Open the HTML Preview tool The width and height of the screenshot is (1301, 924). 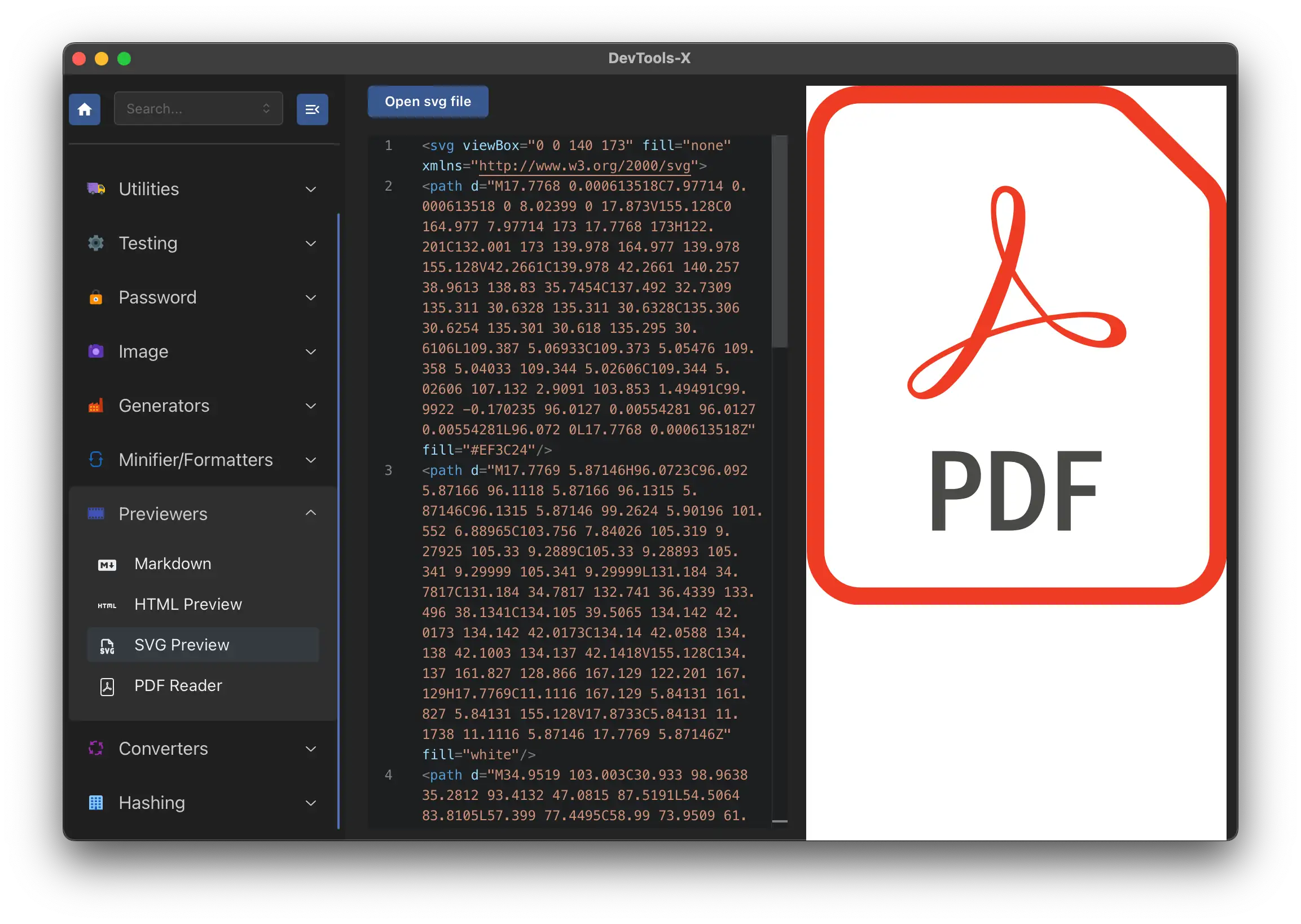202,604
